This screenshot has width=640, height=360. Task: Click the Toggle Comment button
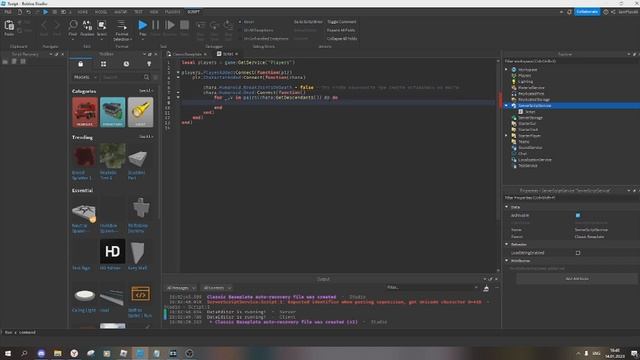[342, 22]
